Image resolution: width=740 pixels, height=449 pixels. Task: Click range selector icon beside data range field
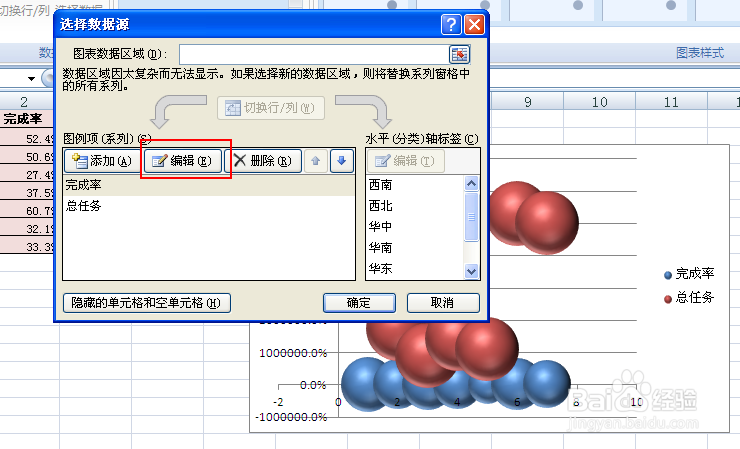point(459,54)
